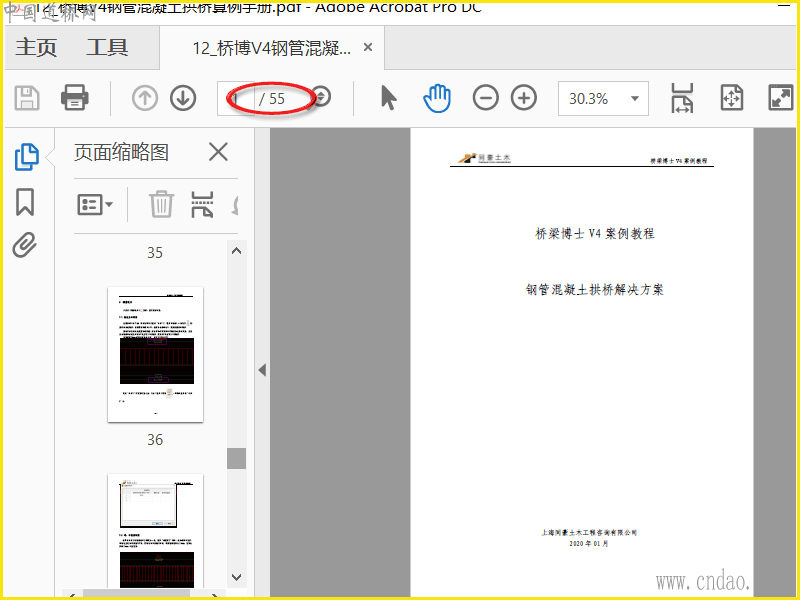The image size is (800, 600).
Task: Click the insert page break icon in thumbnails panel
Action: pyautogui.click(x=202, y=205)
